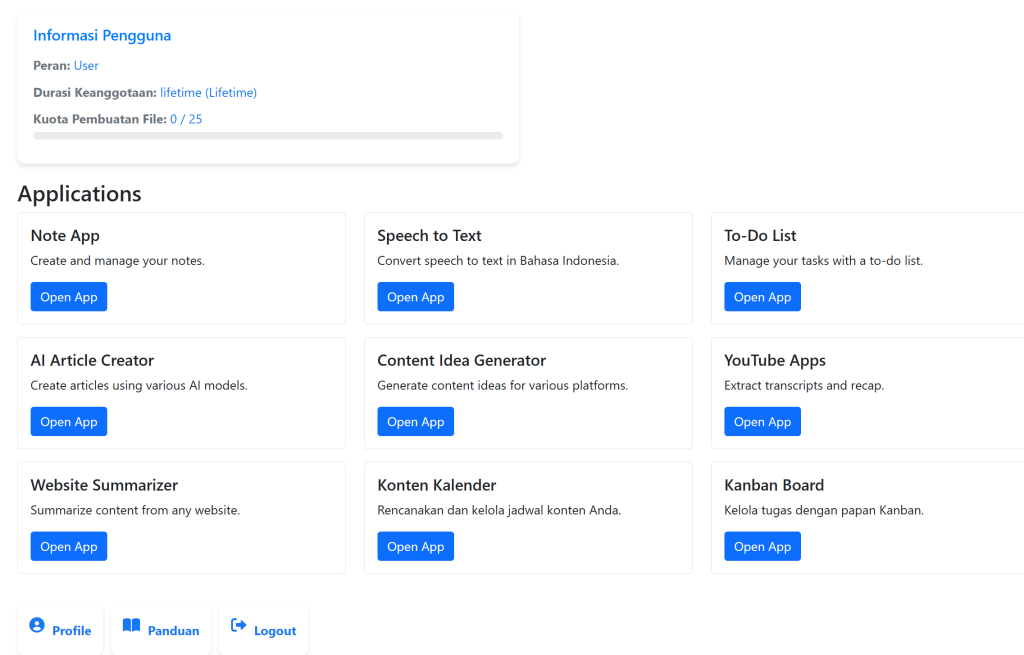Open the Kanban Board app
The height and width of the screenshot is (655, 1024).
762,547
